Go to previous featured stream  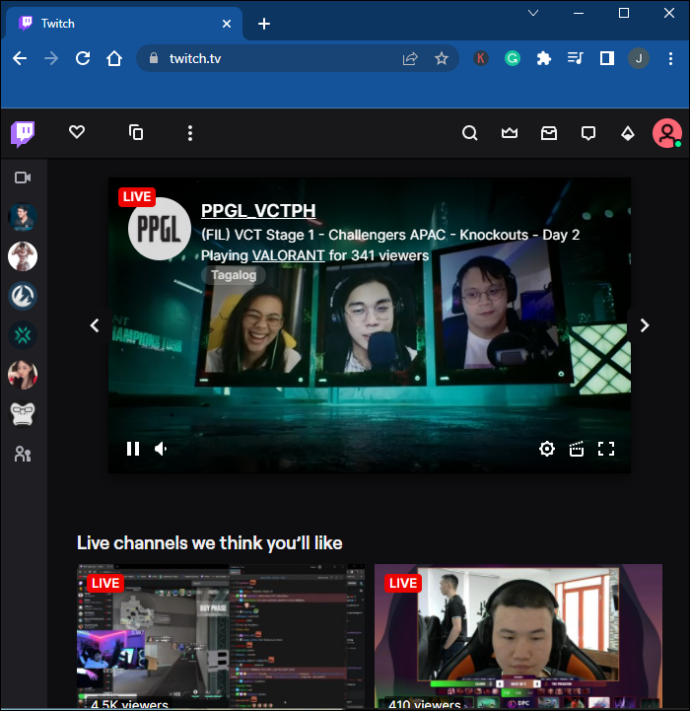coord(94,325)
